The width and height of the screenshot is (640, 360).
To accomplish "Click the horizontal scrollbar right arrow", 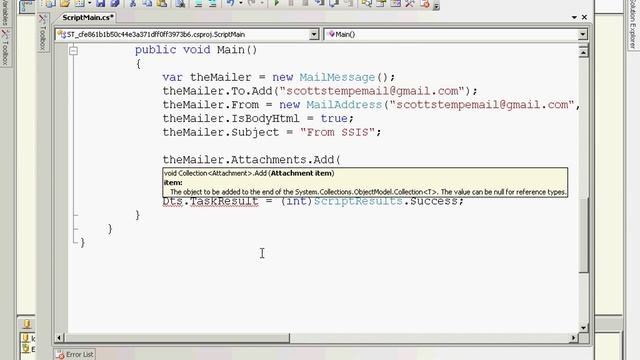I will pos(573,338).
